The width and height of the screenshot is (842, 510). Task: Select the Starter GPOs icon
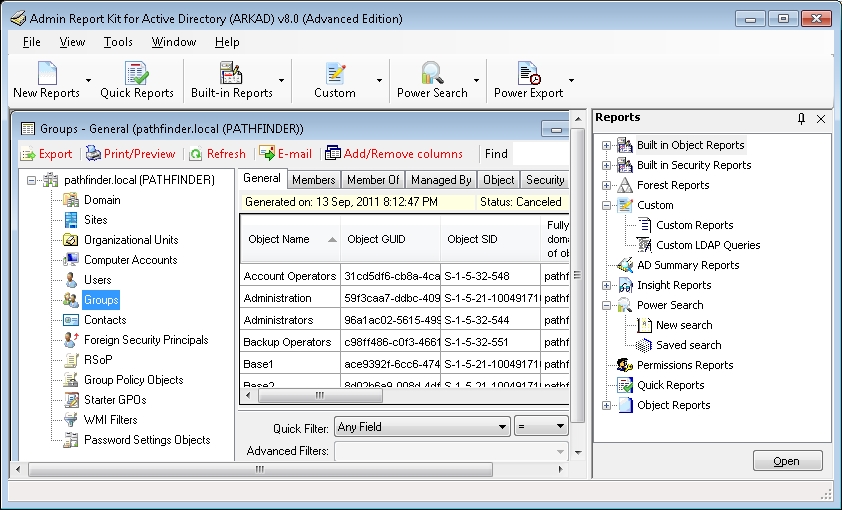(71, 400)
